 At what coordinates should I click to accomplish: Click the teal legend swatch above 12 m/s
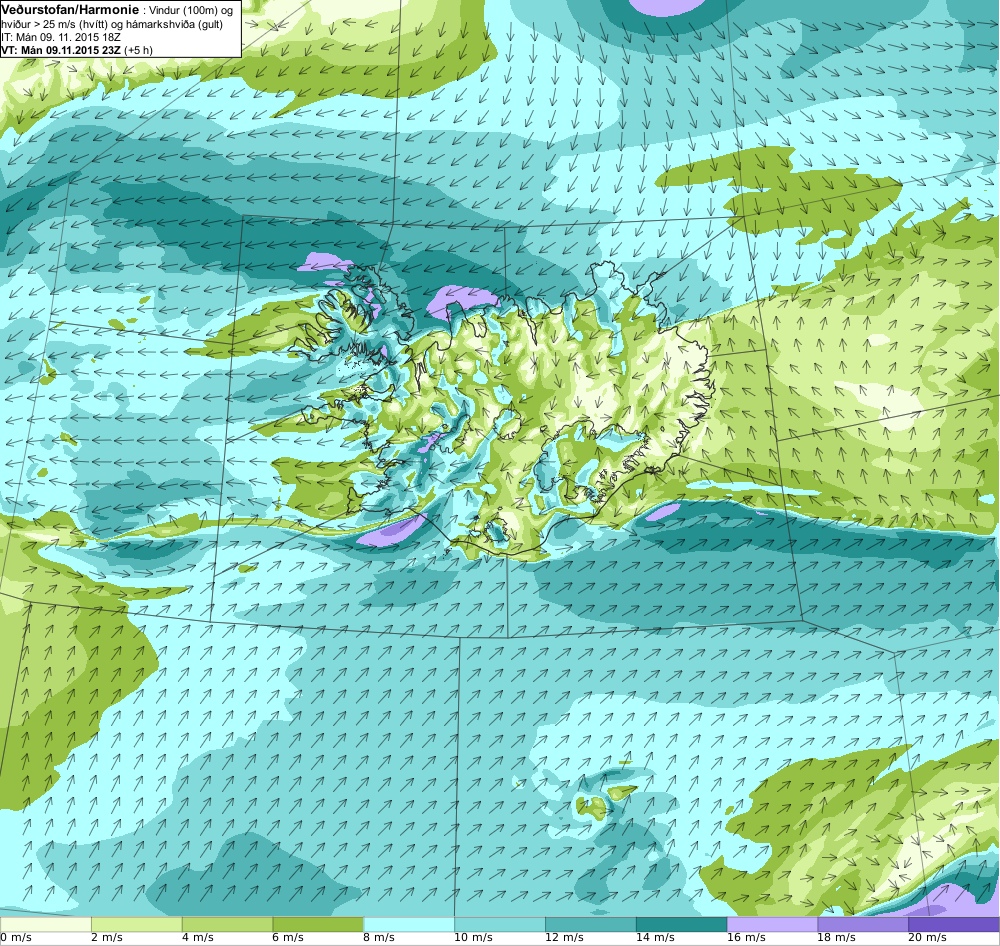coord(591,924)
